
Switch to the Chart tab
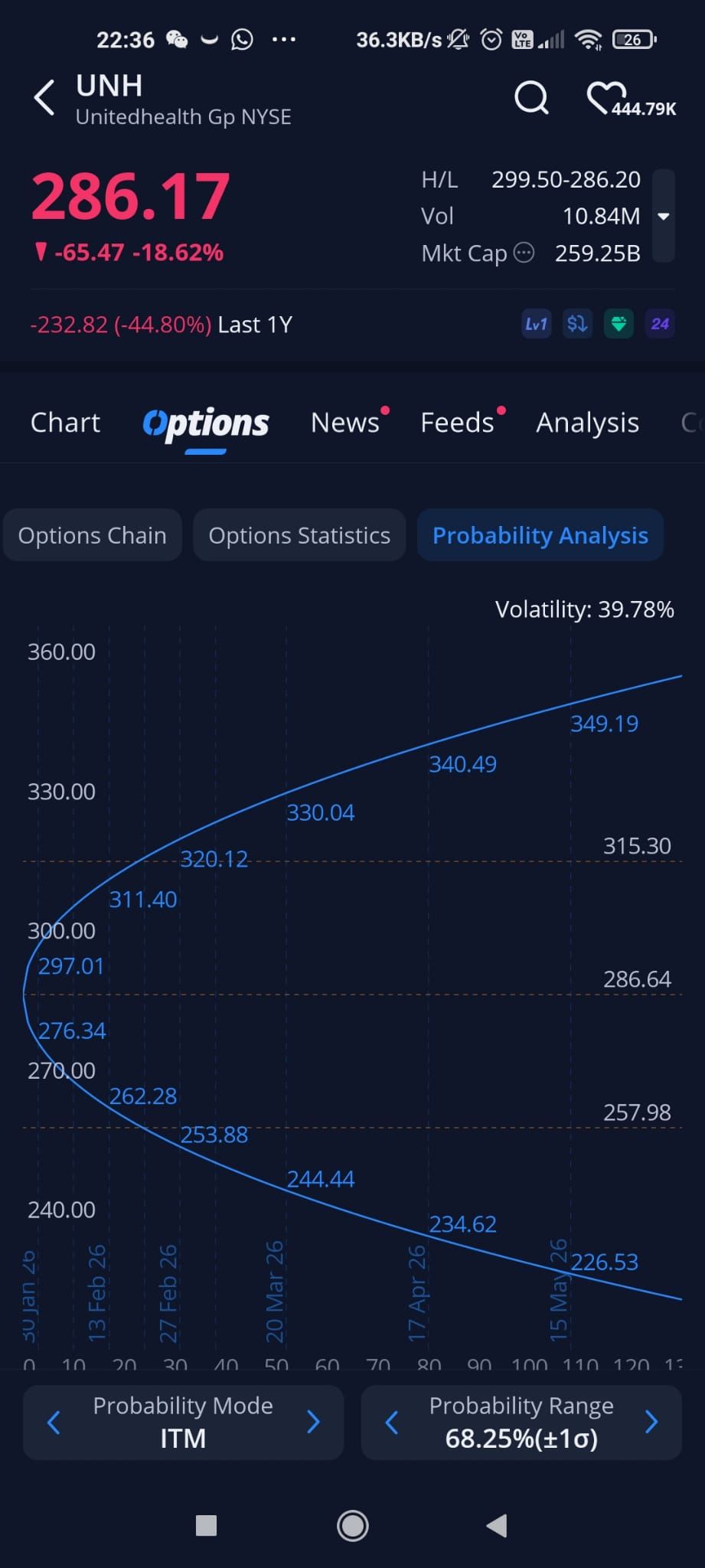(x=65, y=423)
